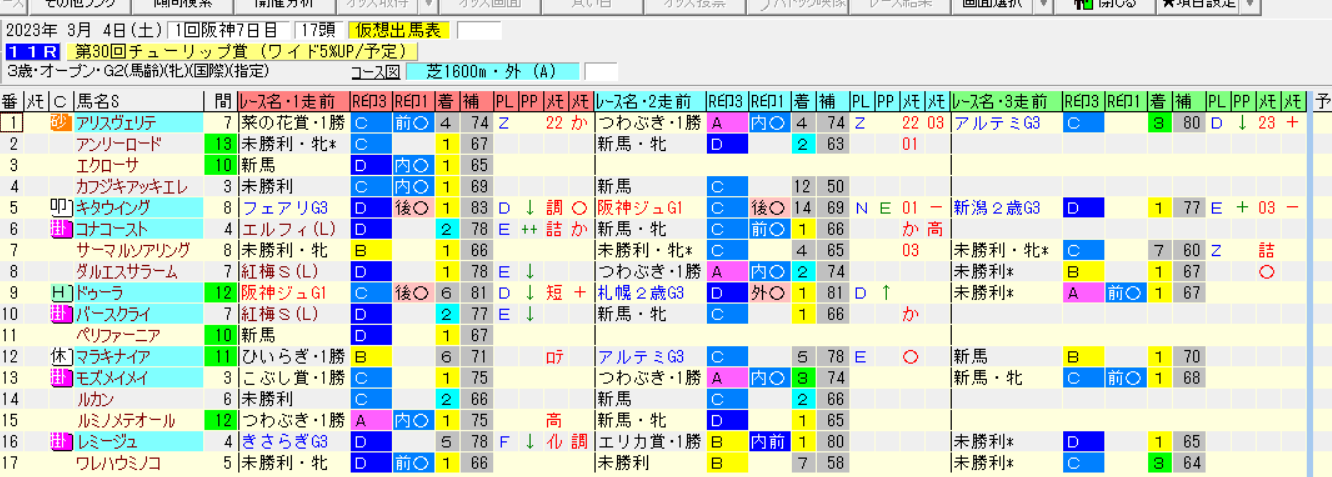
Task: Click the 後〇 mark in キタウイング 1走前
Action: 411,208
